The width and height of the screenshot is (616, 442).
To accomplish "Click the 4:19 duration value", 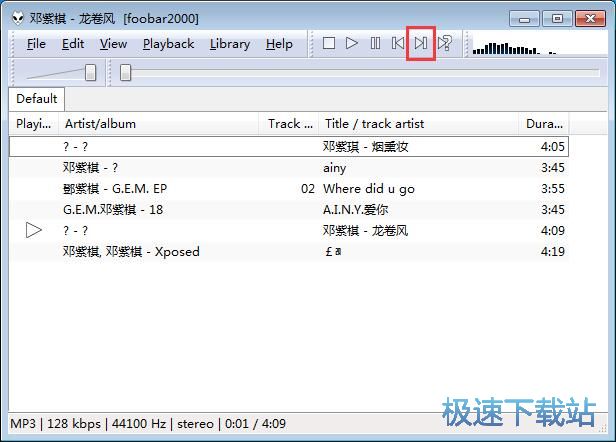I will pos(553,251).
